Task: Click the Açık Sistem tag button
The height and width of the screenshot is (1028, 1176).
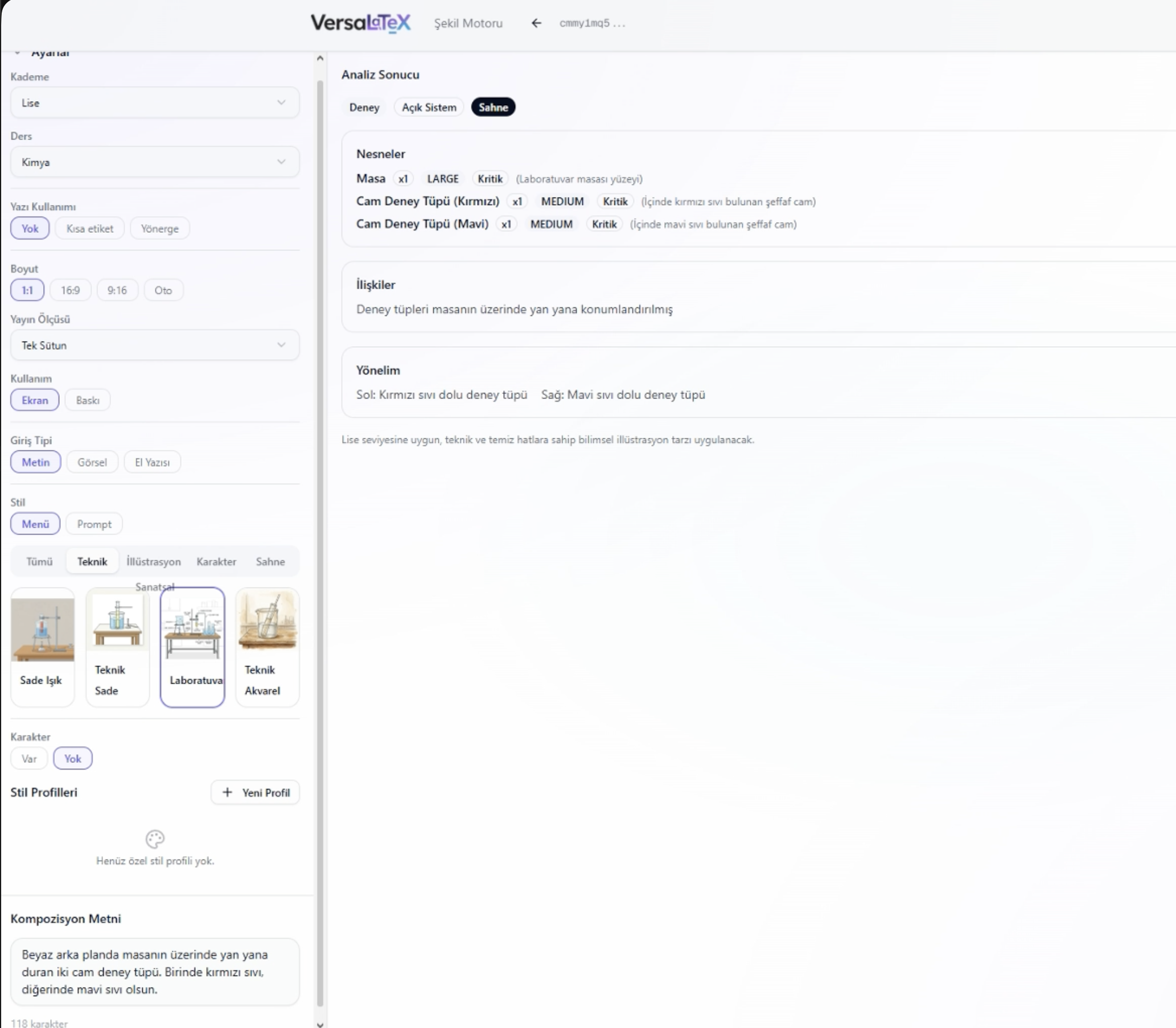Action: point(429,107)
